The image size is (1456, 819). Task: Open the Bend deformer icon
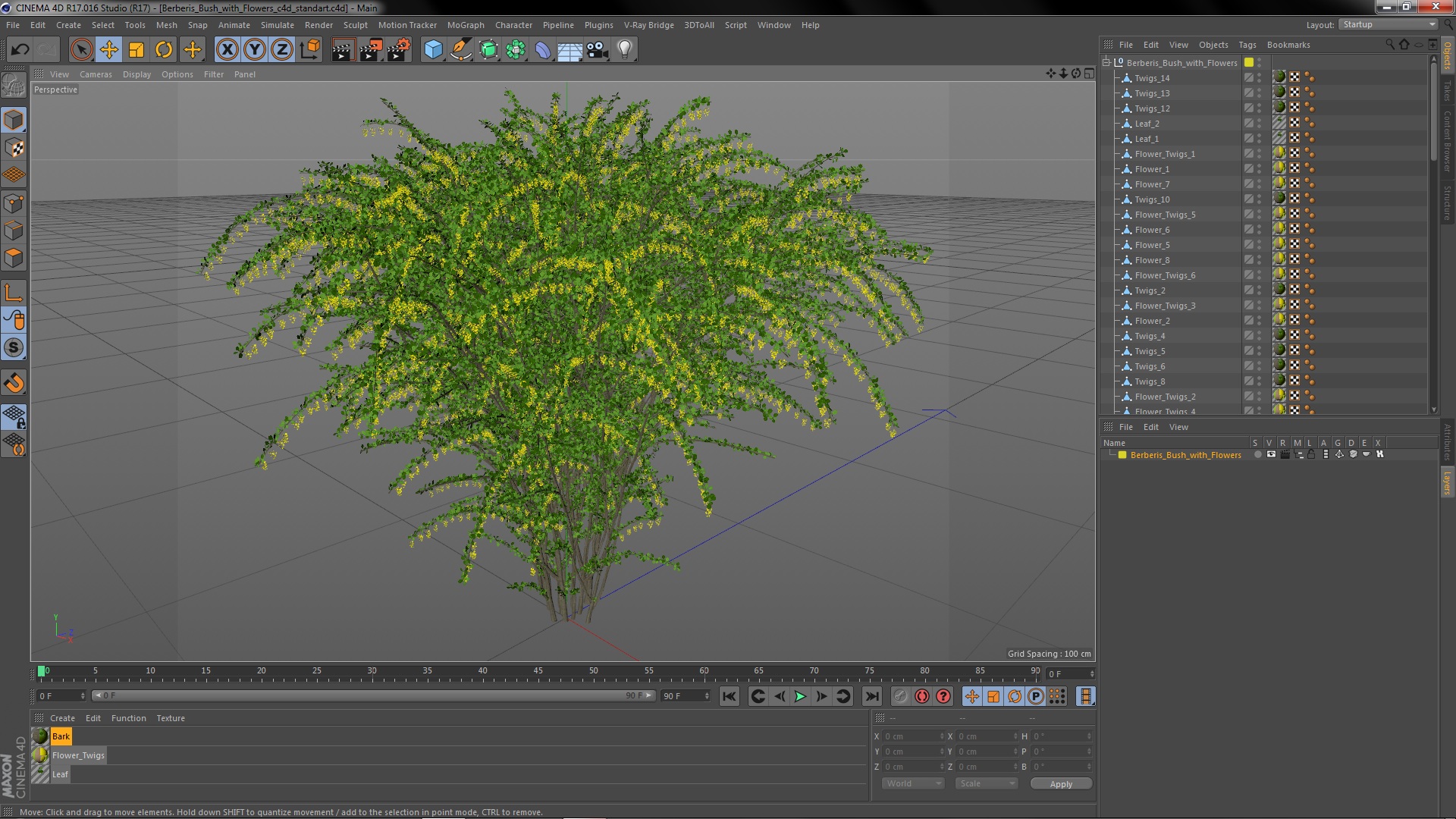[543, 50]
